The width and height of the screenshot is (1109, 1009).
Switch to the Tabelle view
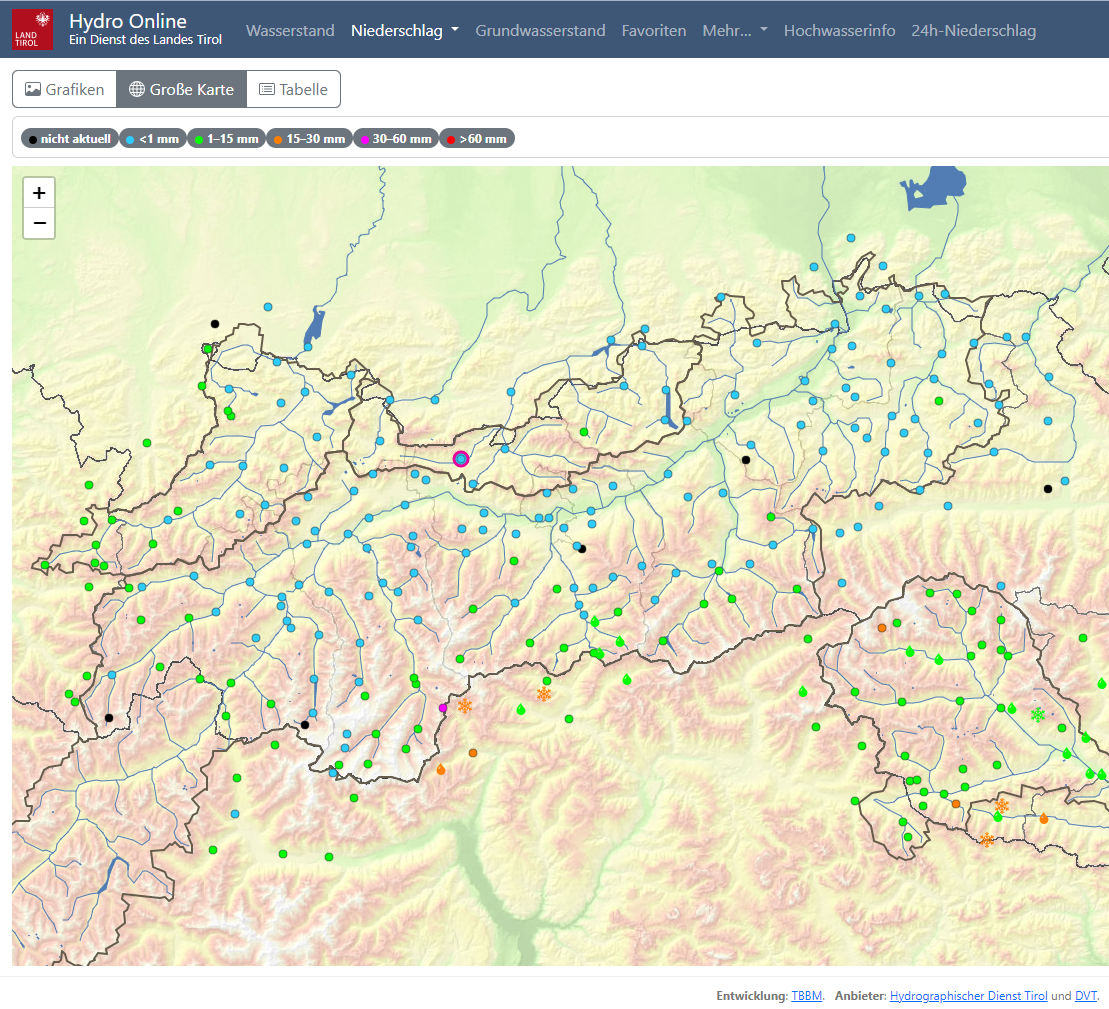click(x=294, y=89)
